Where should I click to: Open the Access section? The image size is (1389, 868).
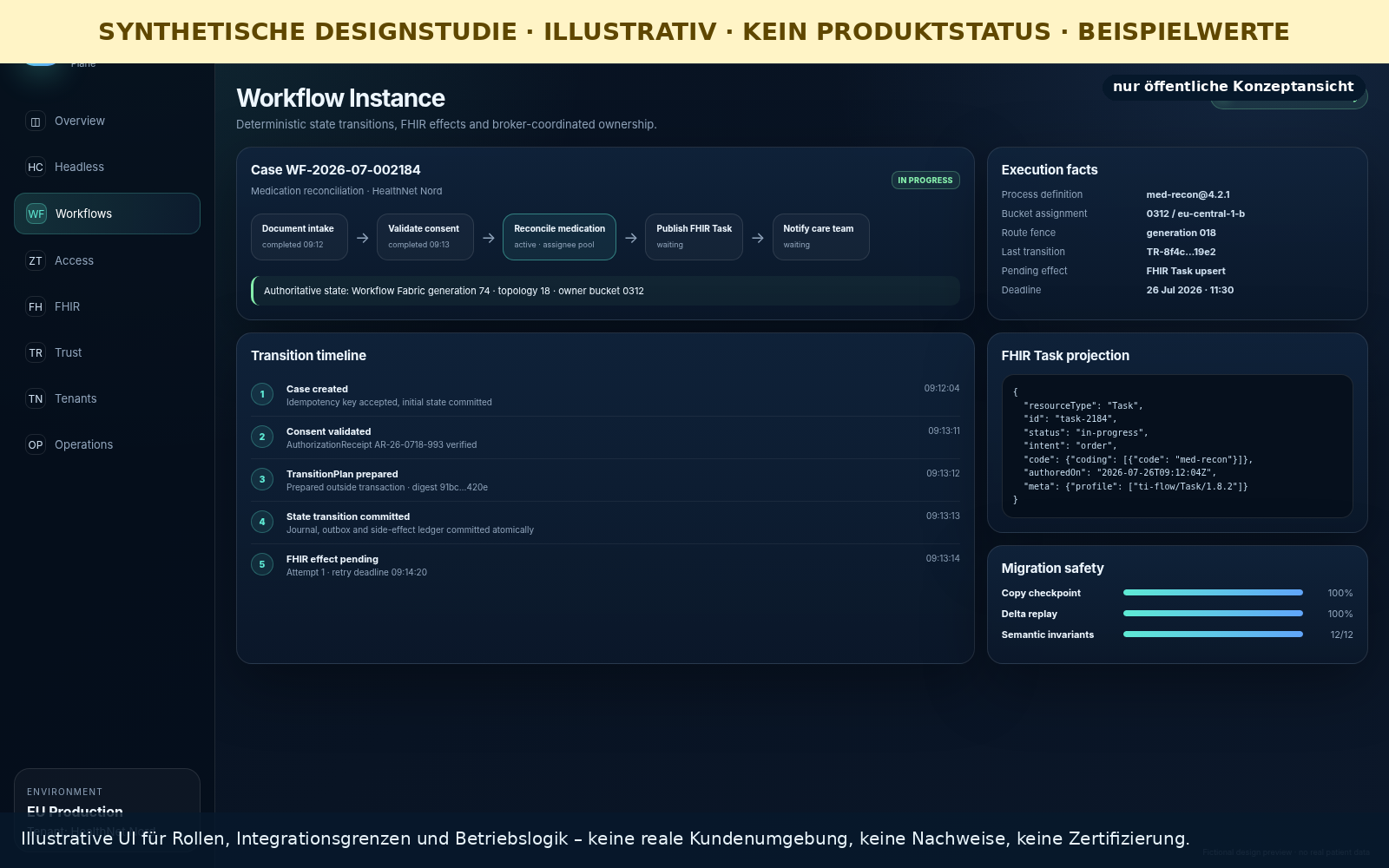(x=107, y=260)
